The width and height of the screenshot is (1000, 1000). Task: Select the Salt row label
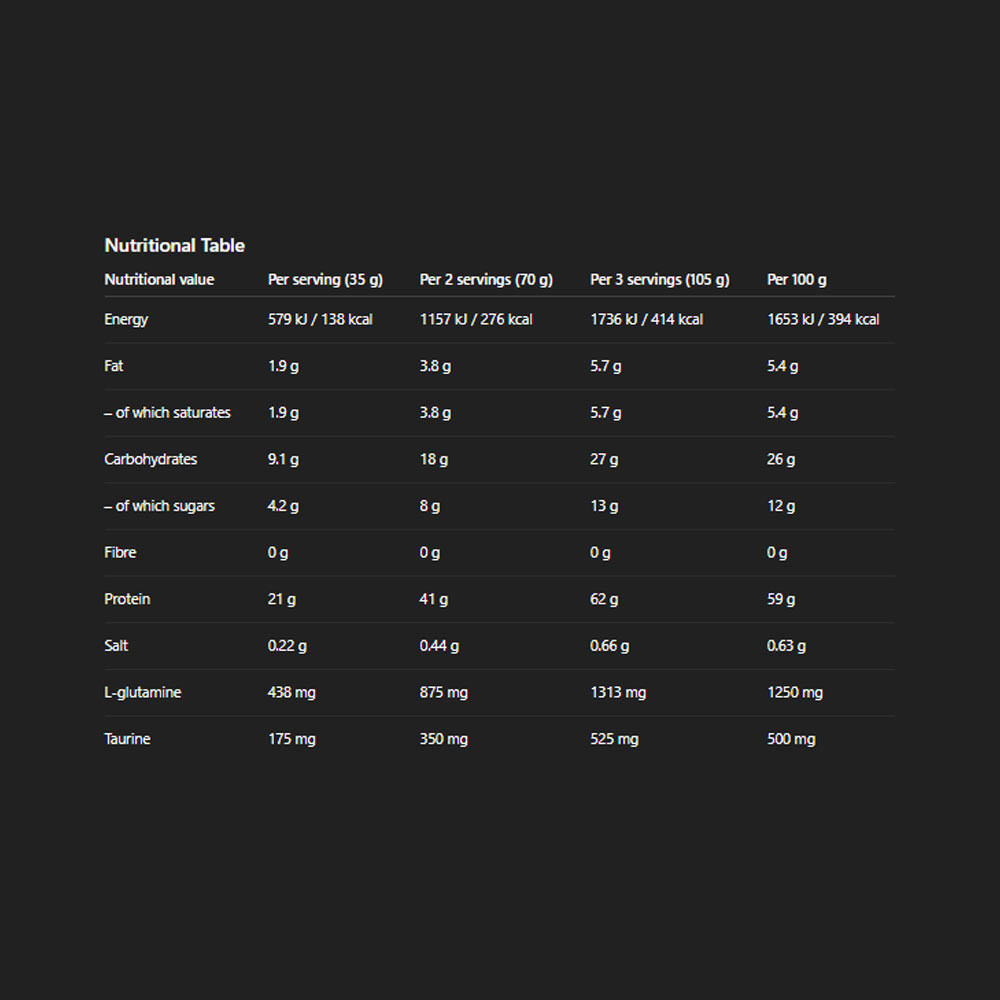click(116, 646)
